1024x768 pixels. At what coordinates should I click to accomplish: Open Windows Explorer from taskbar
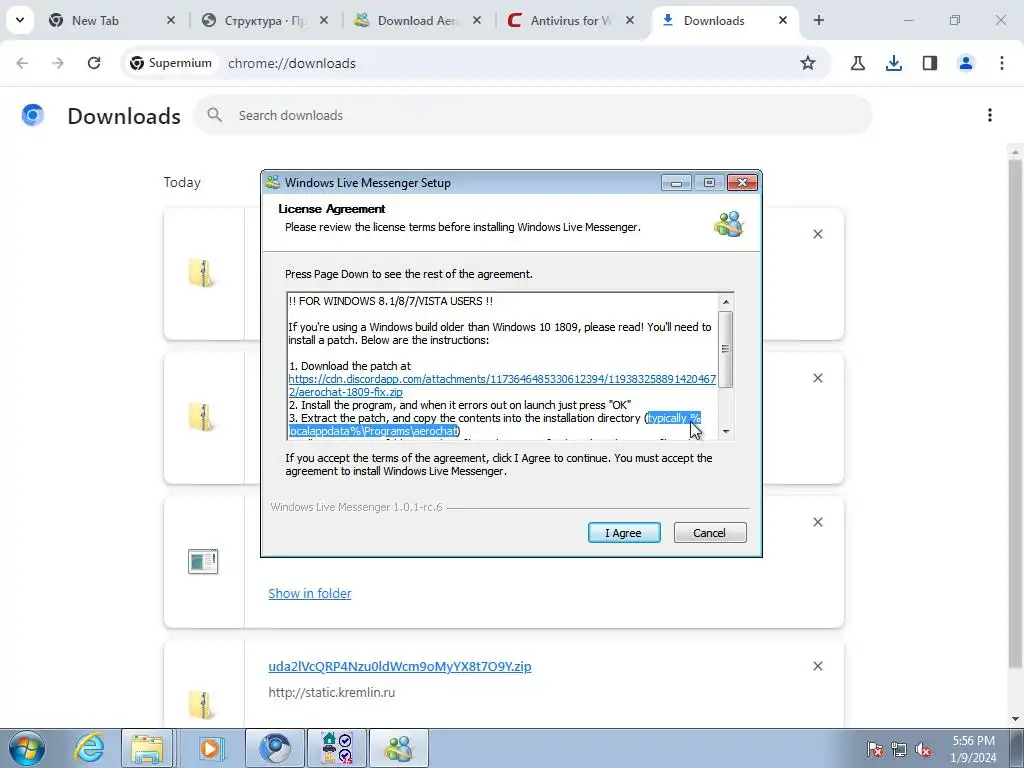click(148, 748)
